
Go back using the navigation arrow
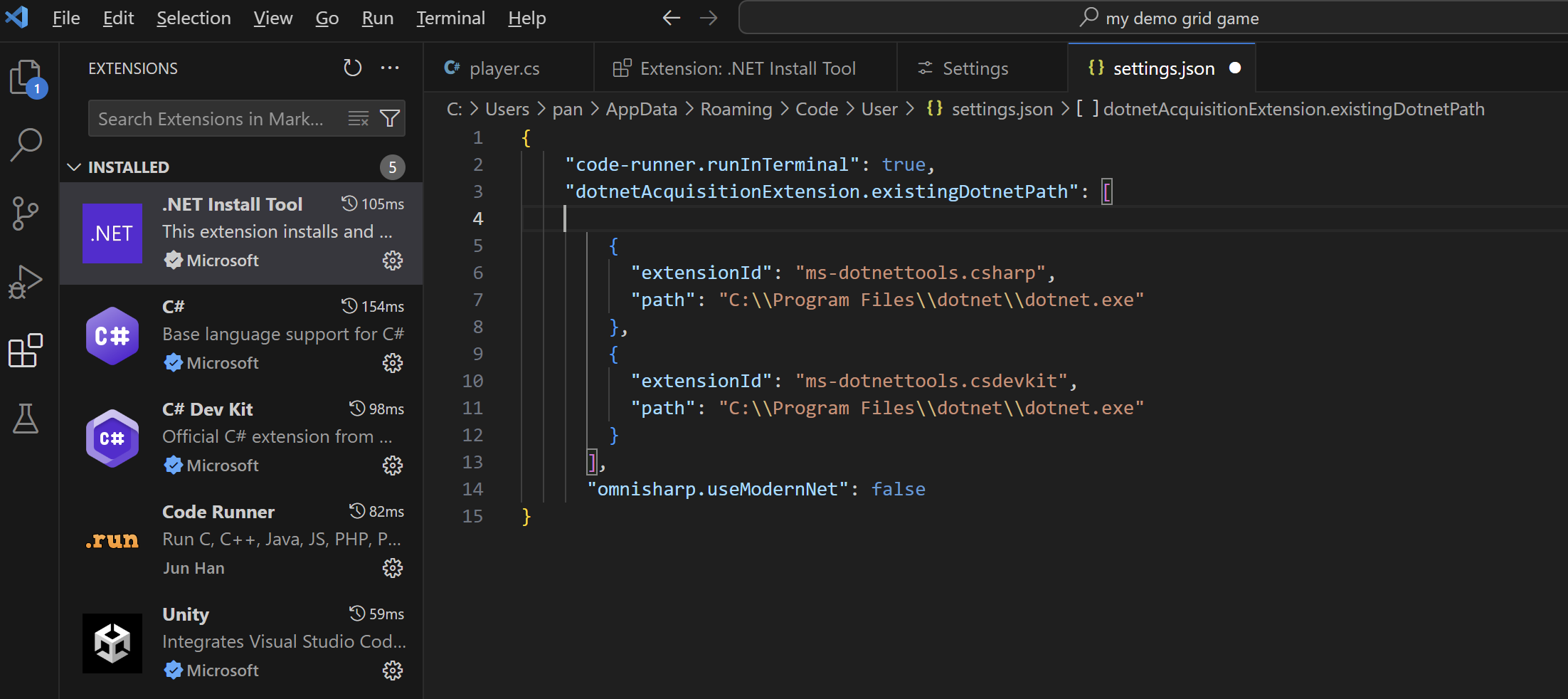671,18
